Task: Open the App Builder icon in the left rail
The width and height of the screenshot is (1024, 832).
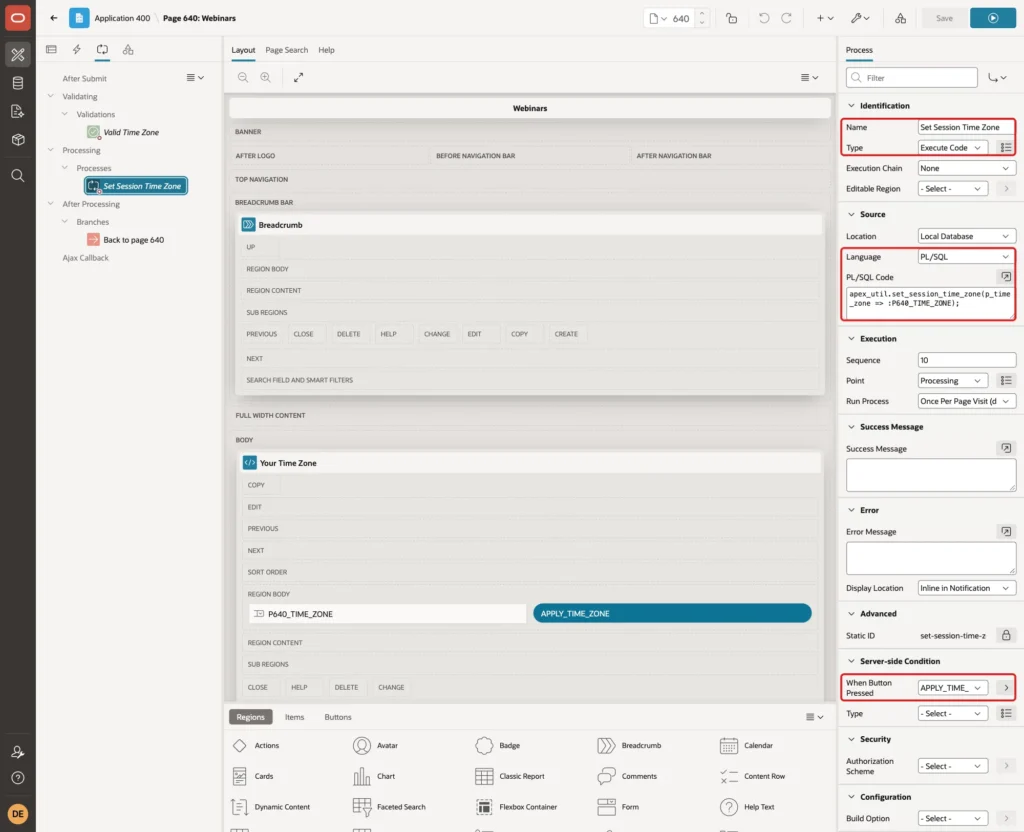Action: [18, 55]
